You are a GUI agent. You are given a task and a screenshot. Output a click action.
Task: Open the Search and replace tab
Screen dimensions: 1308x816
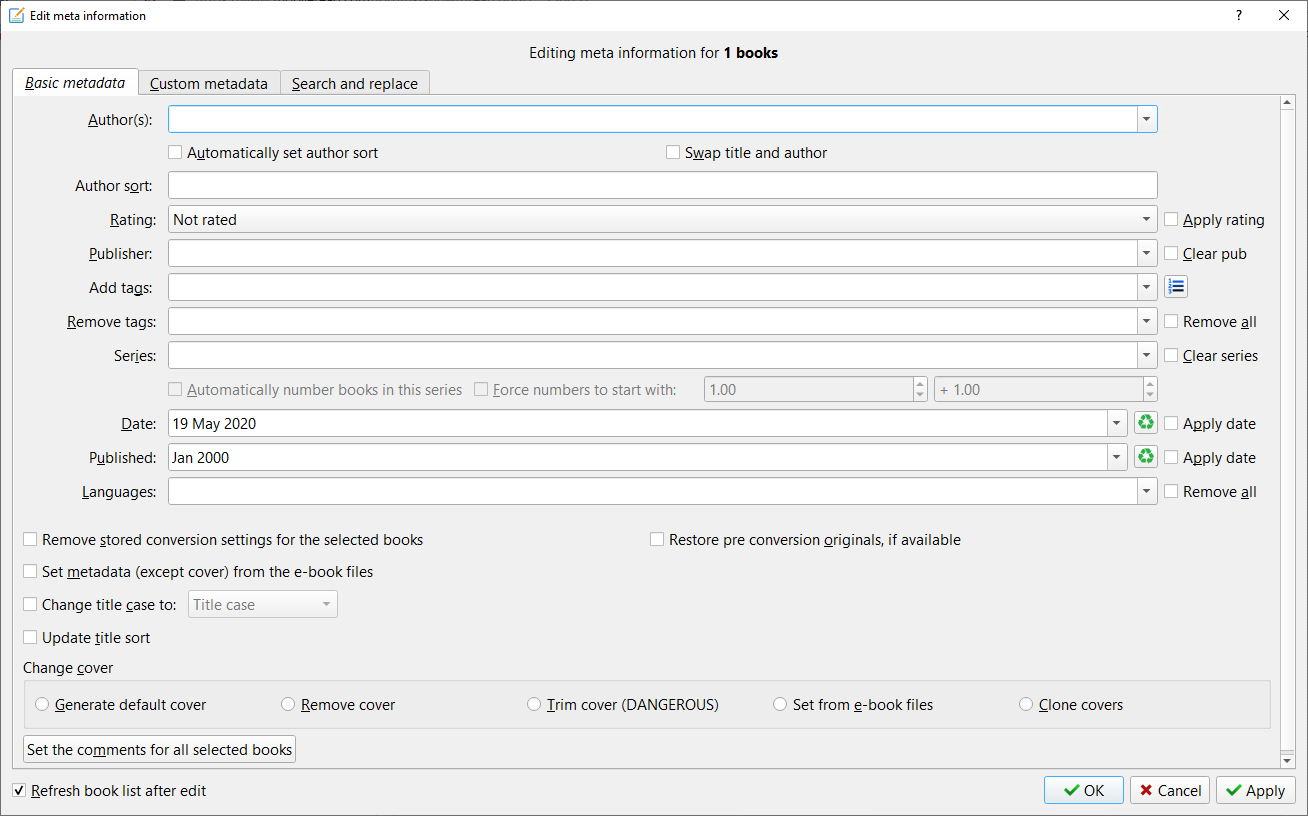click(x=355, y=84)
